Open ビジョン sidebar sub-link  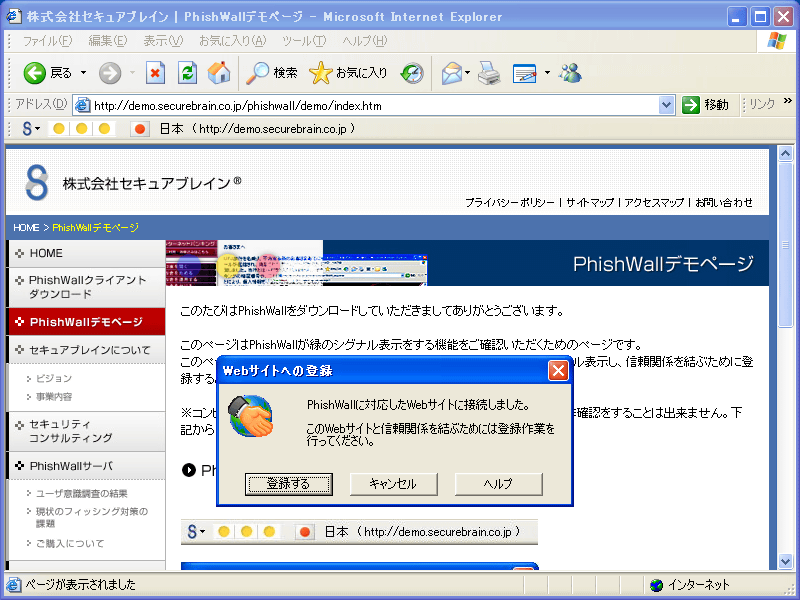click(54, 378)
